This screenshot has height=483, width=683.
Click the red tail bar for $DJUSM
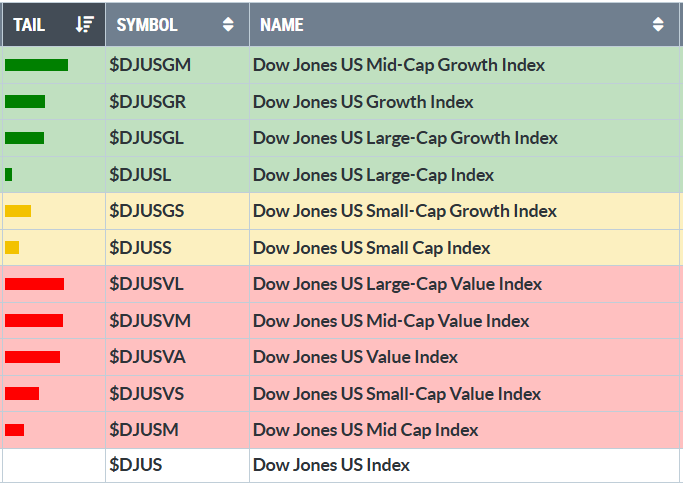(x=15, y=430)
